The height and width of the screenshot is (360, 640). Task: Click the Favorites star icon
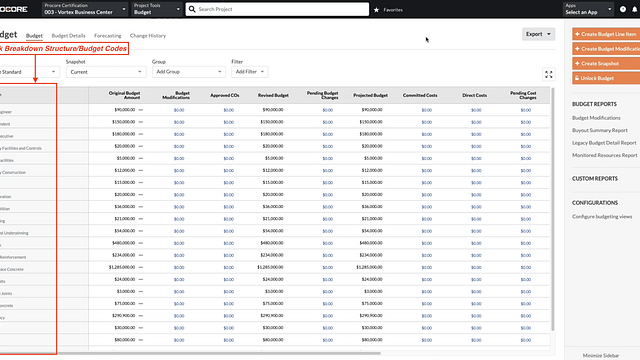click(x=376, y=10)
